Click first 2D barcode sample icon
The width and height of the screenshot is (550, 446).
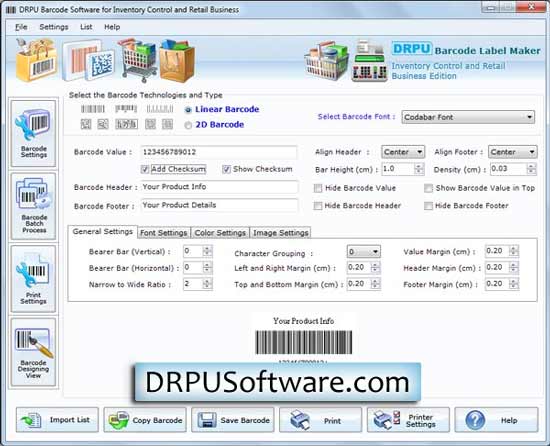(x=86, y=124)
